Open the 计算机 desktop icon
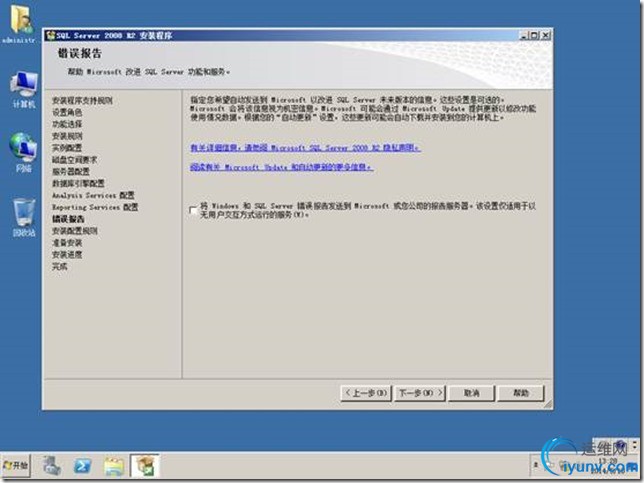Viewport: 644px width, 483px height. coord(23,90)
